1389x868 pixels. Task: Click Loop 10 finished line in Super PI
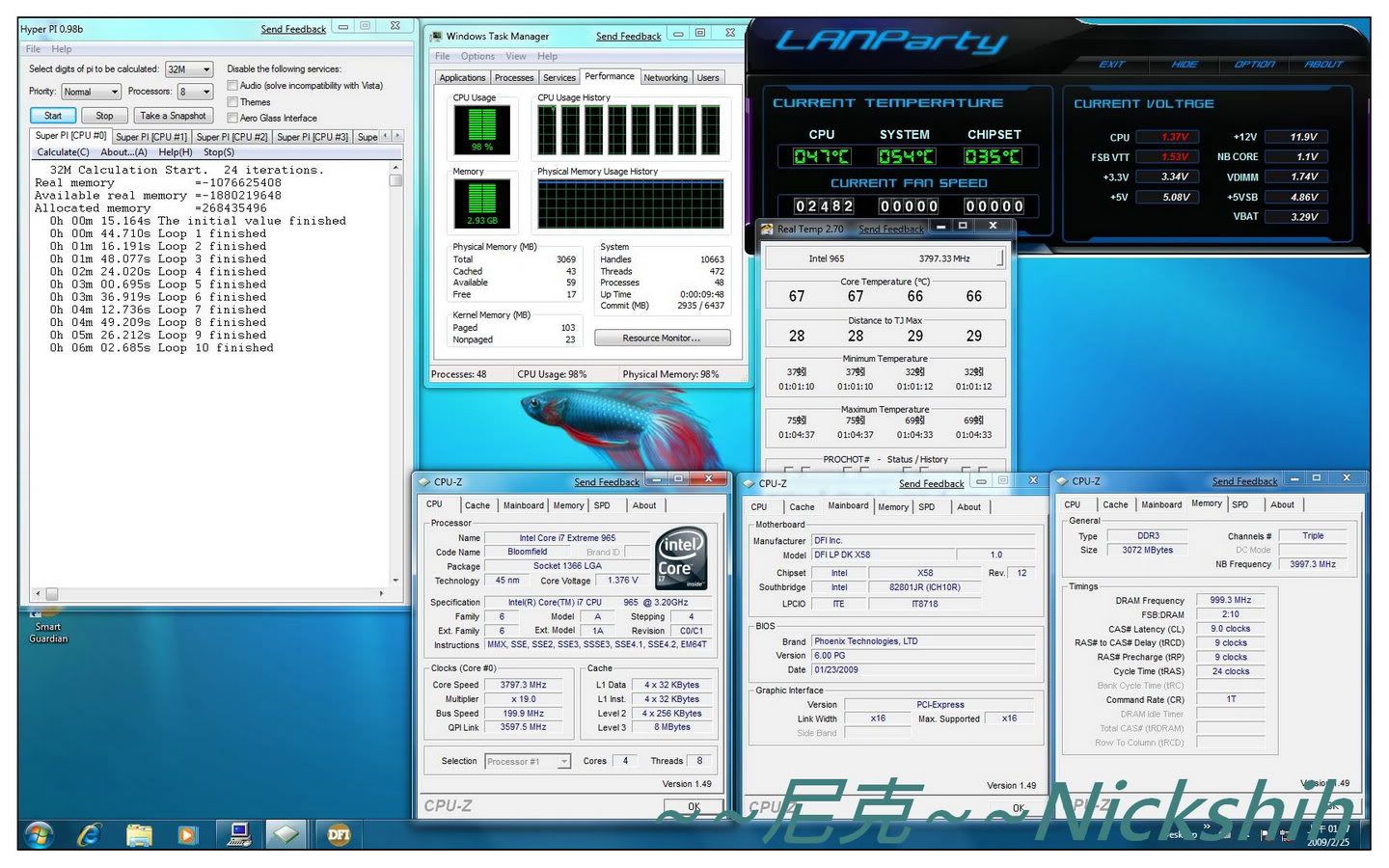(x=161, y=348)
